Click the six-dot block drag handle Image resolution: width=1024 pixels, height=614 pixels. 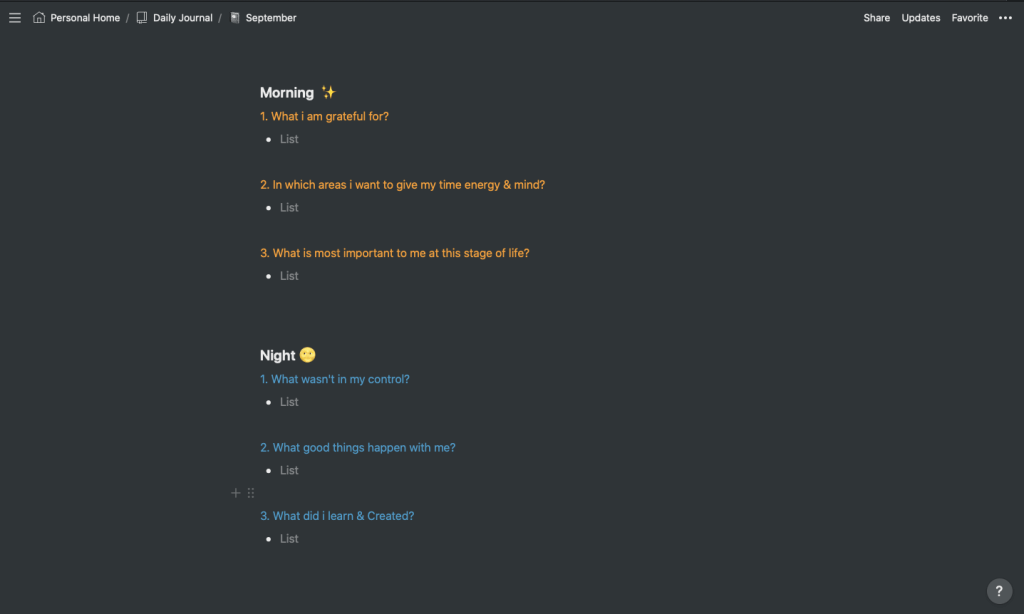[251, 493]
